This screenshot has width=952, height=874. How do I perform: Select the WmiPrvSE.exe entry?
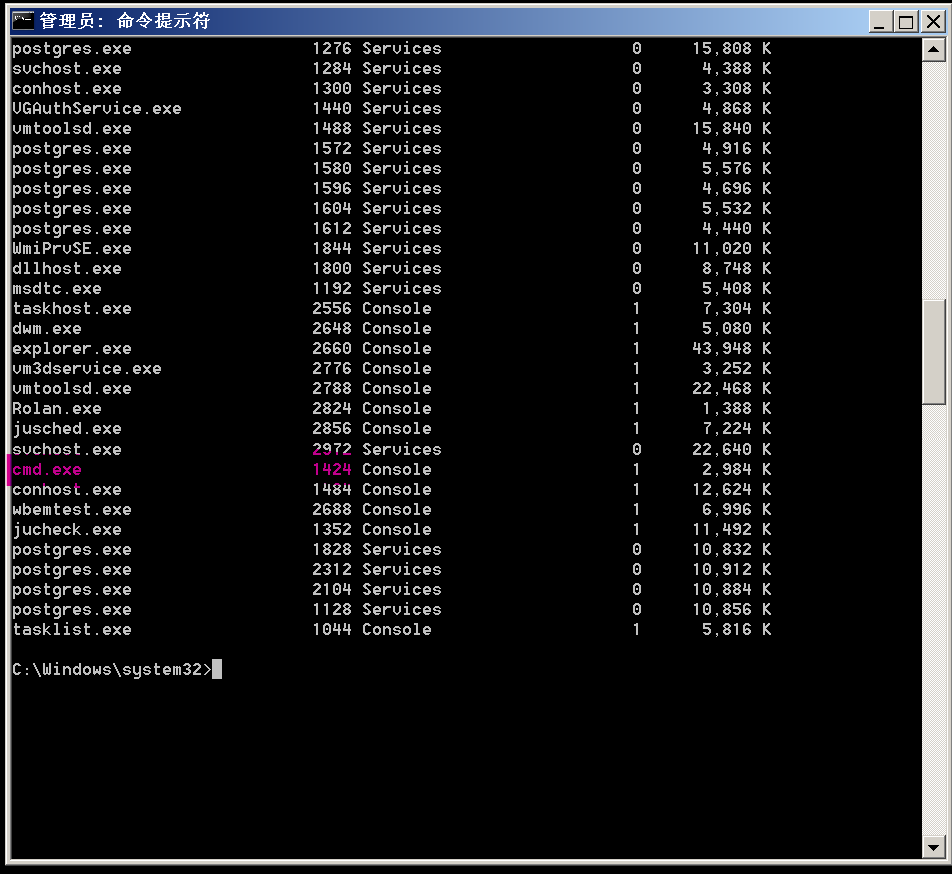(67, 248)
